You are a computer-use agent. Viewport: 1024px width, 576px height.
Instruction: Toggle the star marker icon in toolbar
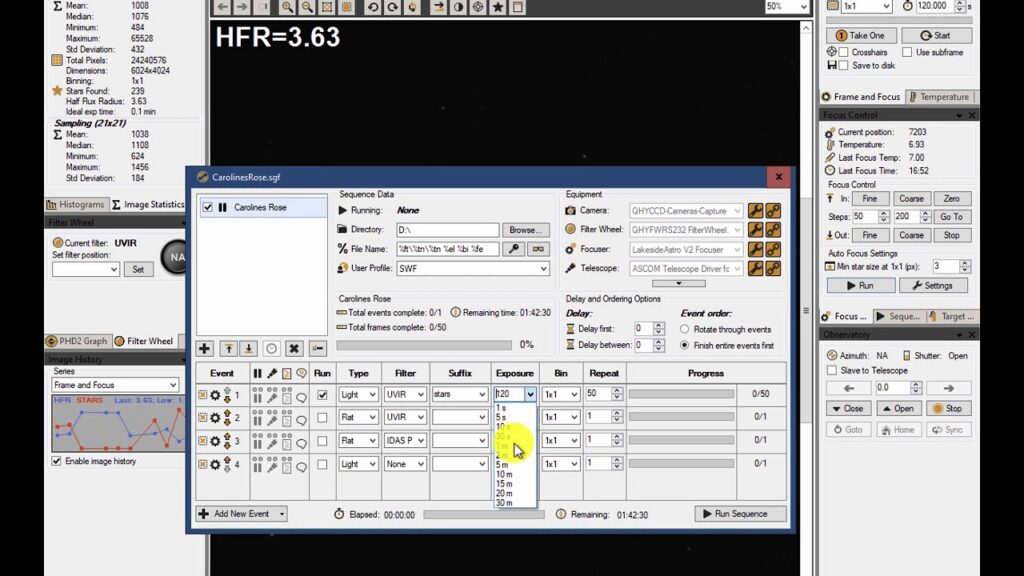point(498,7)
